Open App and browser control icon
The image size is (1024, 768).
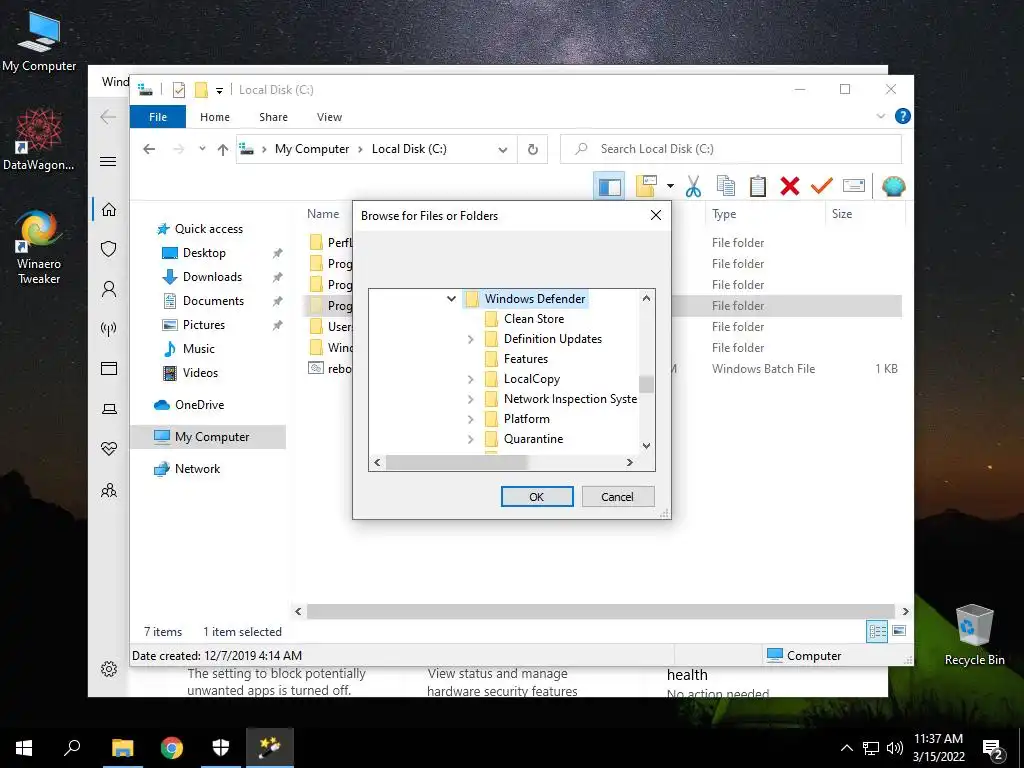tap(109, 368)
